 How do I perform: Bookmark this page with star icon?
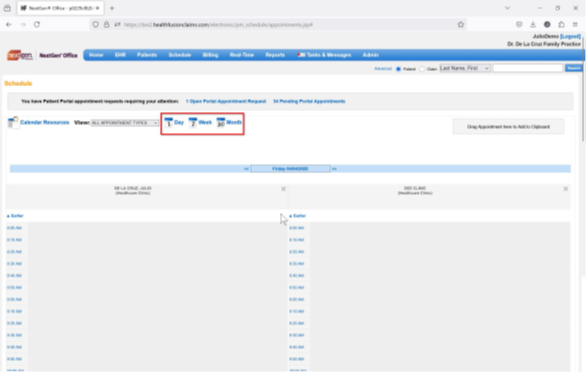(460, 25)
